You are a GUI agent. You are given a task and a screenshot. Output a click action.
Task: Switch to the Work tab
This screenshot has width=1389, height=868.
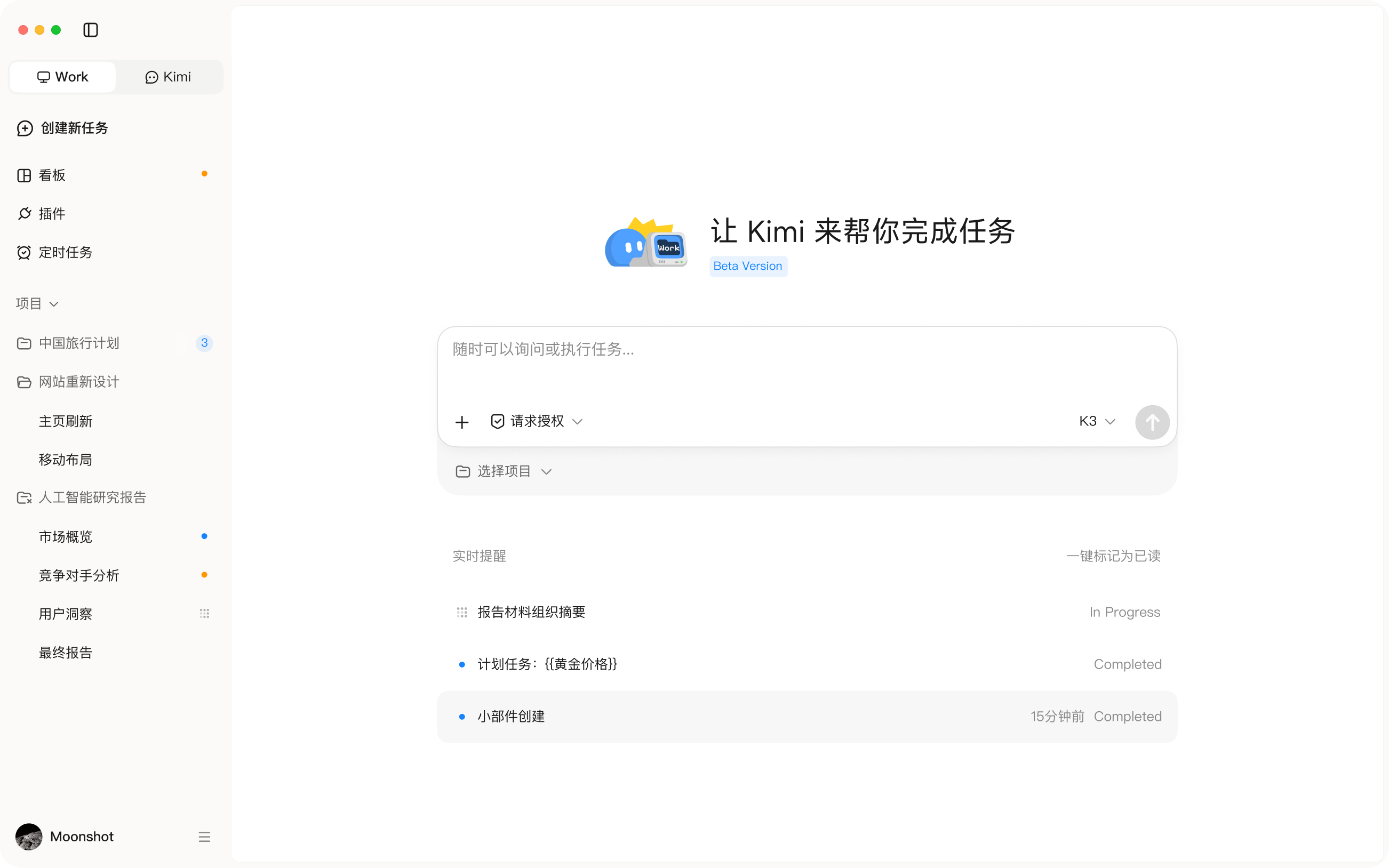62,77
